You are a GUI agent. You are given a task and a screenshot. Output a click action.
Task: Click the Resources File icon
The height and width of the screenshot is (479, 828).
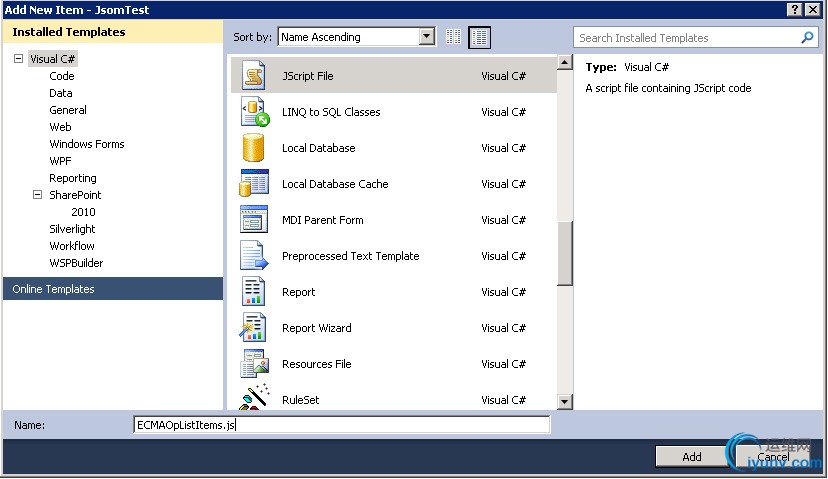coord(254,363)
